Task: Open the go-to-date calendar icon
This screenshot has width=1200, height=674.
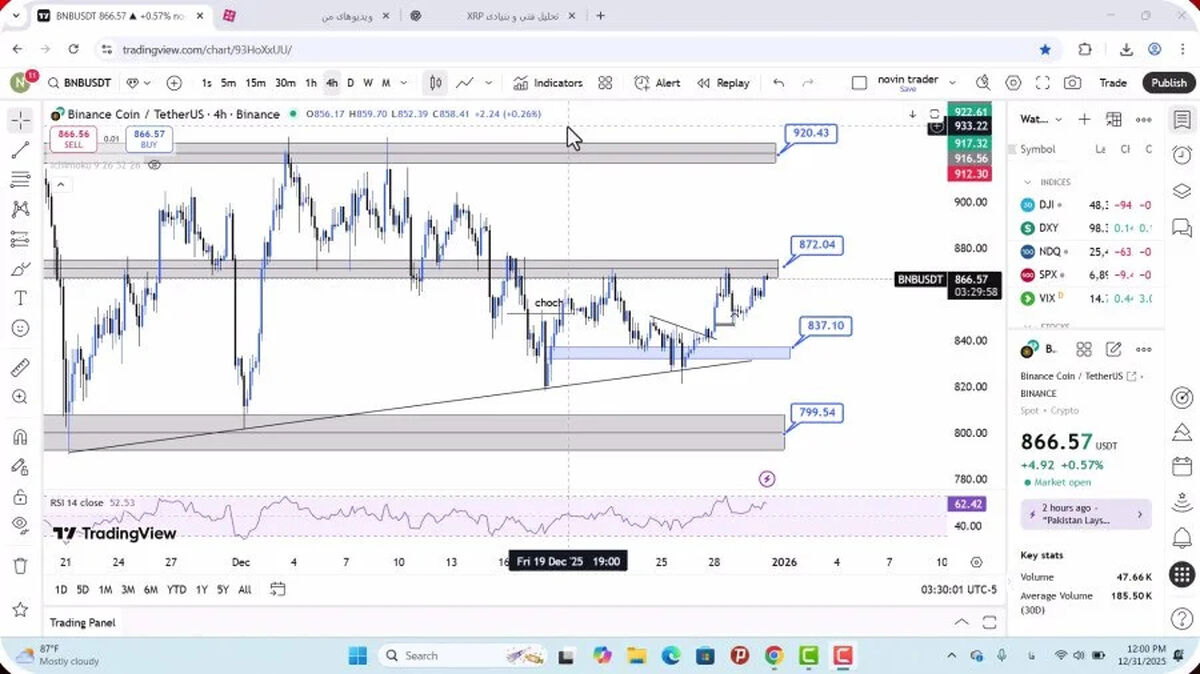Action: pos(277,589)
